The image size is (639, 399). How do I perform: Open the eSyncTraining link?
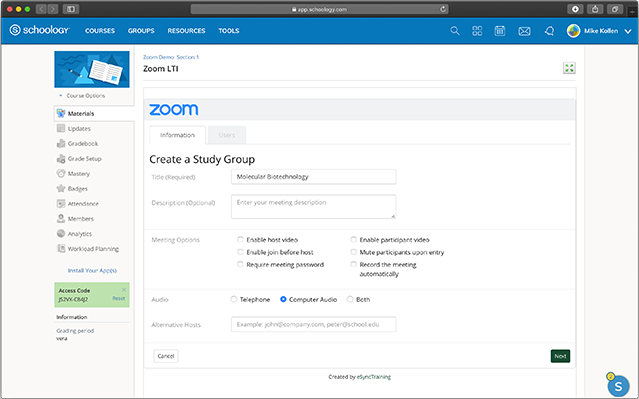point(374,377)
